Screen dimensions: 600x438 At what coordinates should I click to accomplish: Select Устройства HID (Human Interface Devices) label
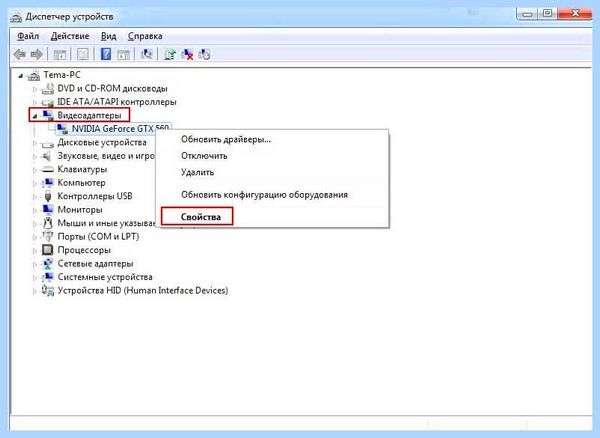[x=143, y=291]
